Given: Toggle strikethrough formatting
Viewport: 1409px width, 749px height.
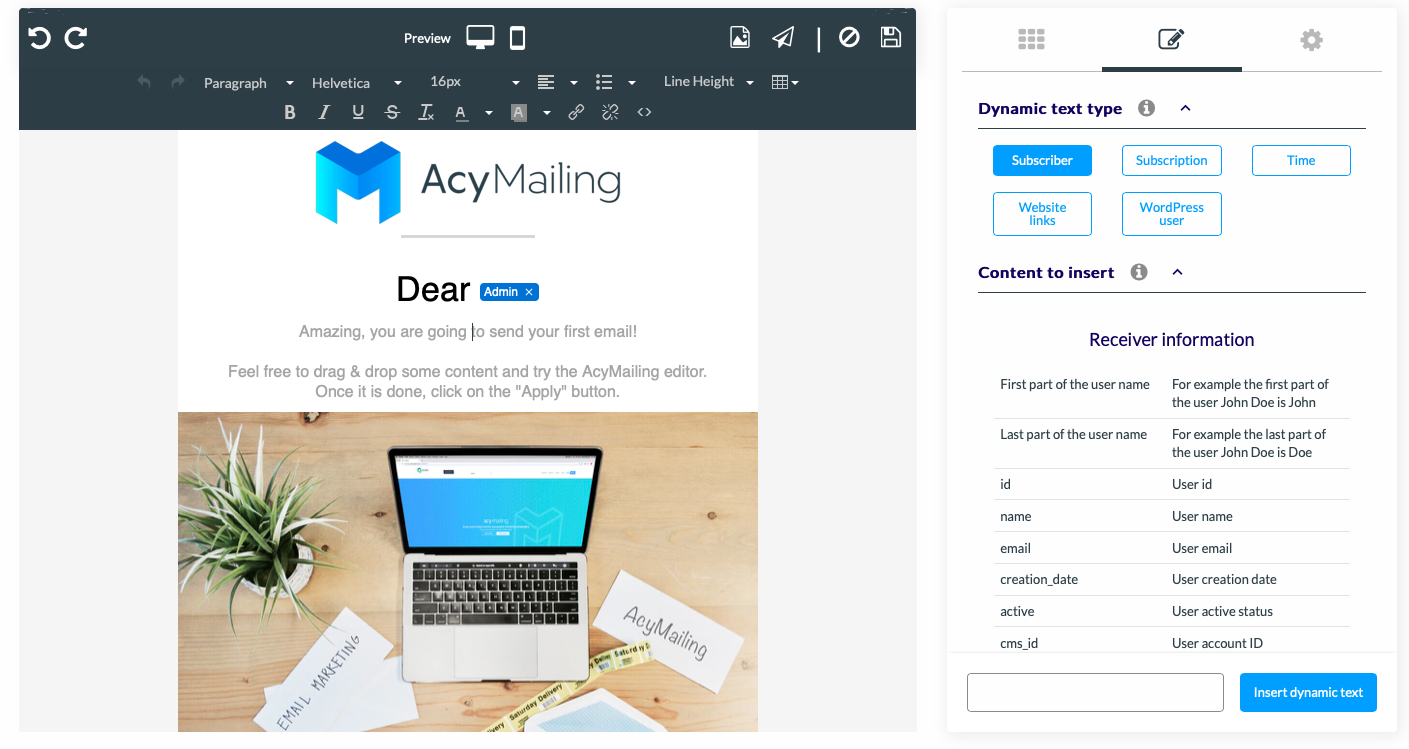Looking at the screenshot, I should click(392, 113).
